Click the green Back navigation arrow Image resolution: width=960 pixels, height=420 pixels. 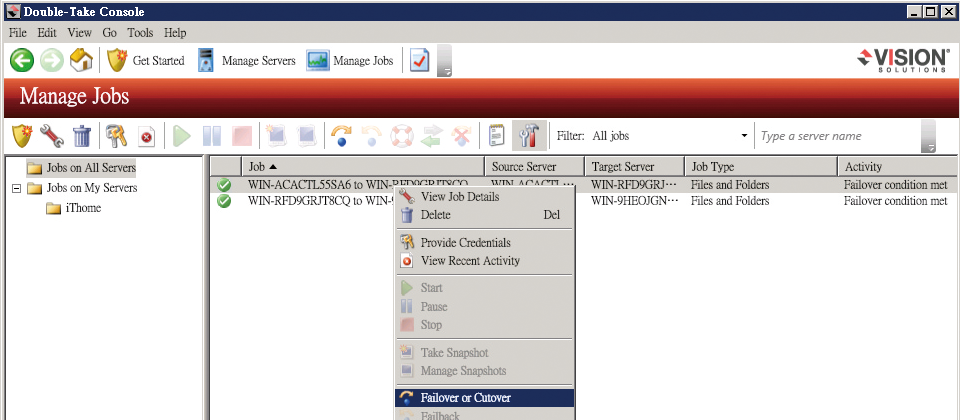pos(22,60)
